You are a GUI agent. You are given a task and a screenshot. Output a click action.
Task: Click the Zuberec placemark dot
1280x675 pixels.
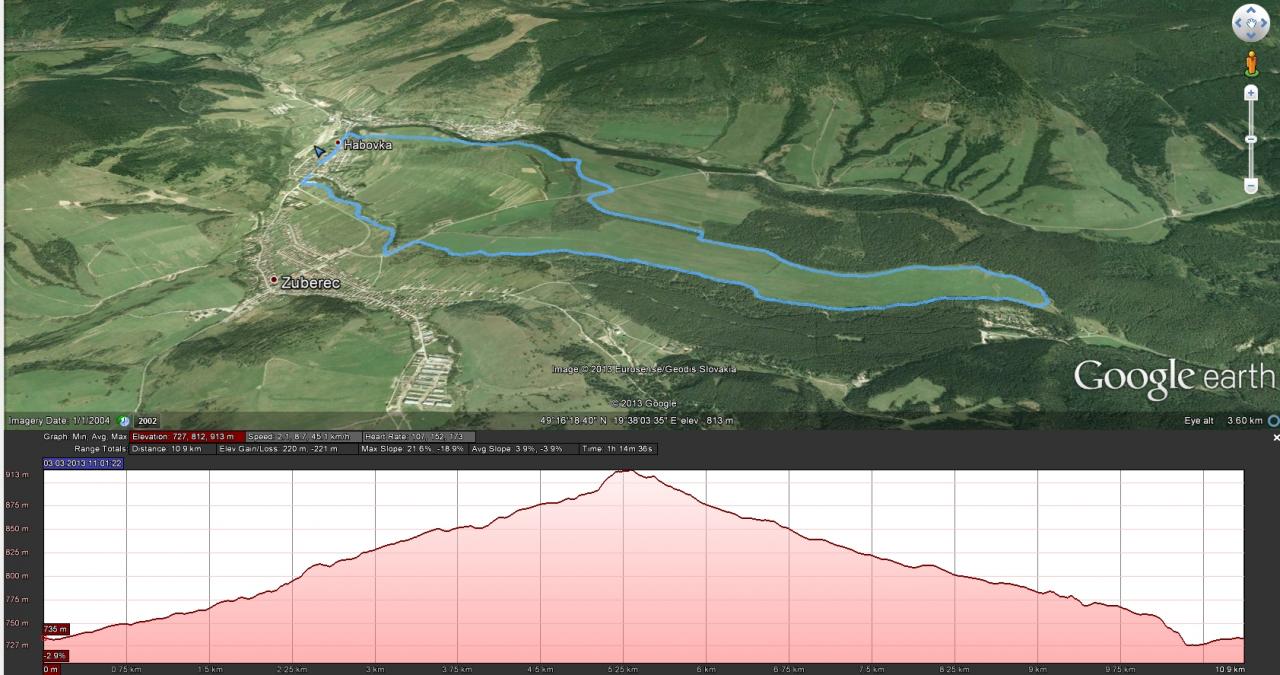(274, 280)
